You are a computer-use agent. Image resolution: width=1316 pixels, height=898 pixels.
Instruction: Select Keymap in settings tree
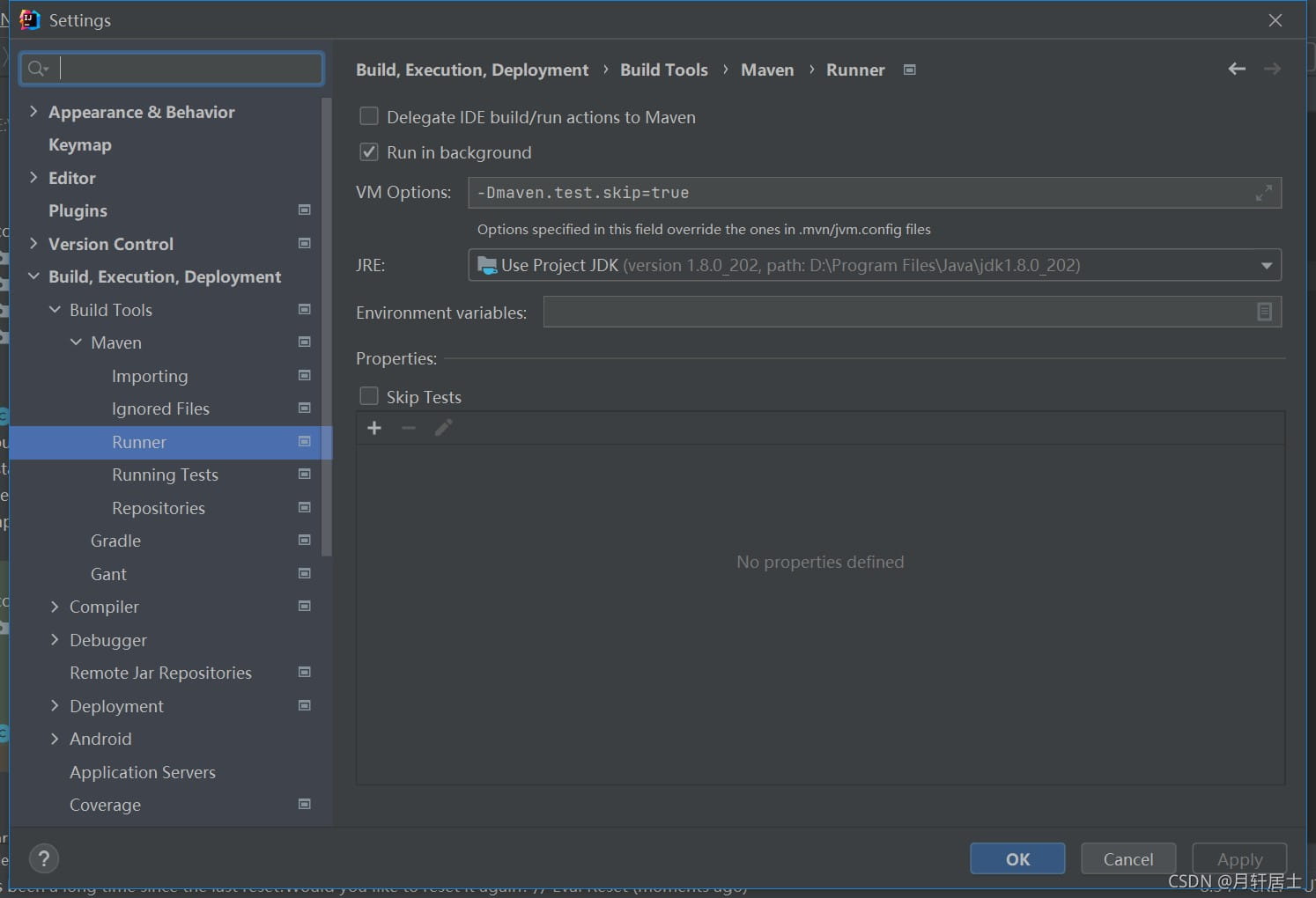(80, 144)
